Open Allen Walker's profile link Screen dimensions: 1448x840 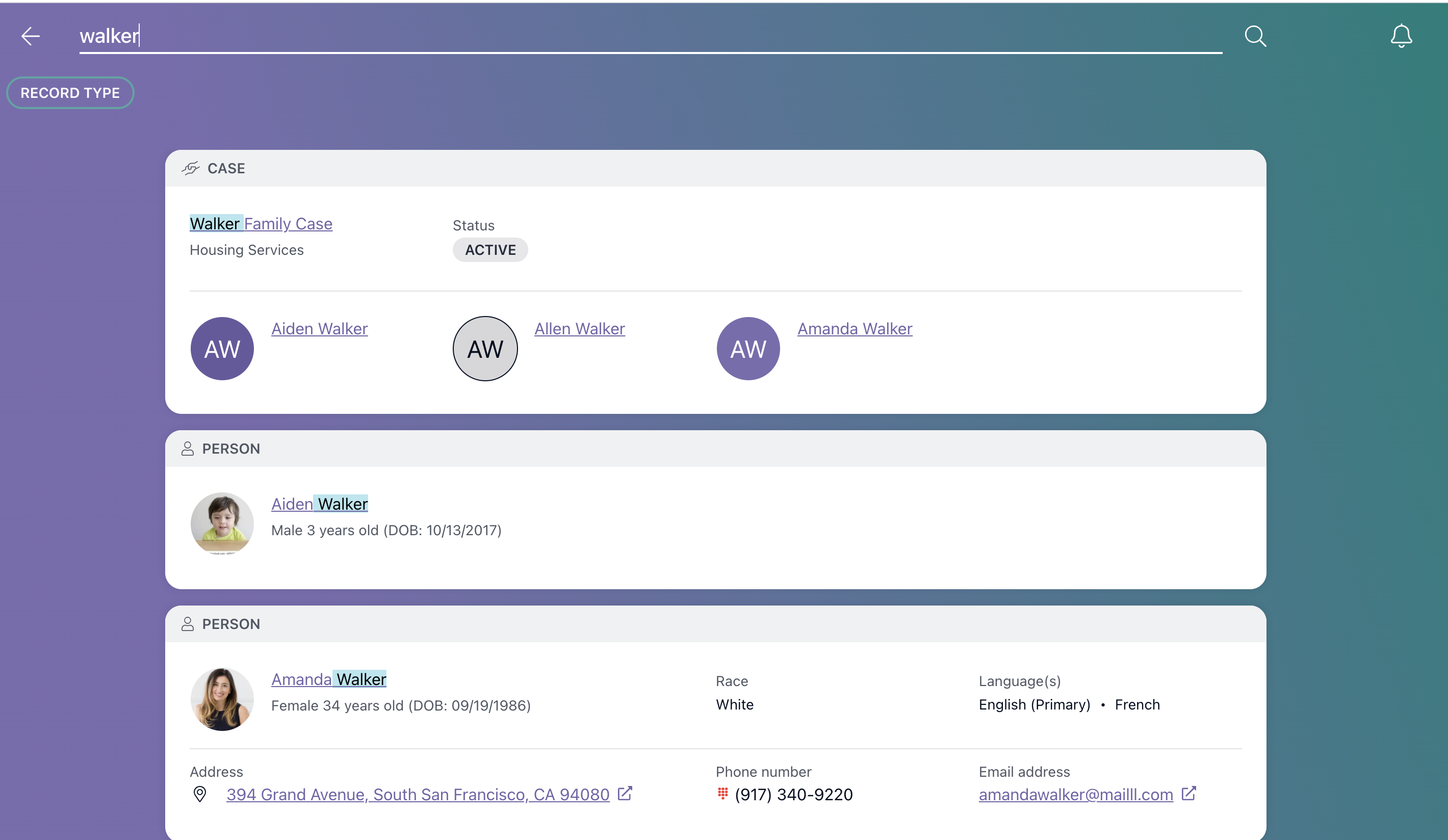point(579,329)
